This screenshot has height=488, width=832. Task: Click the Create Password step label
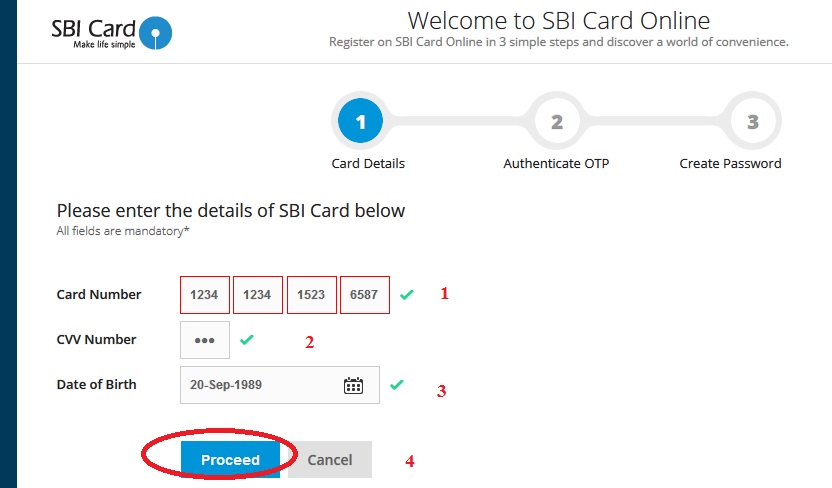tap(730, 164)
